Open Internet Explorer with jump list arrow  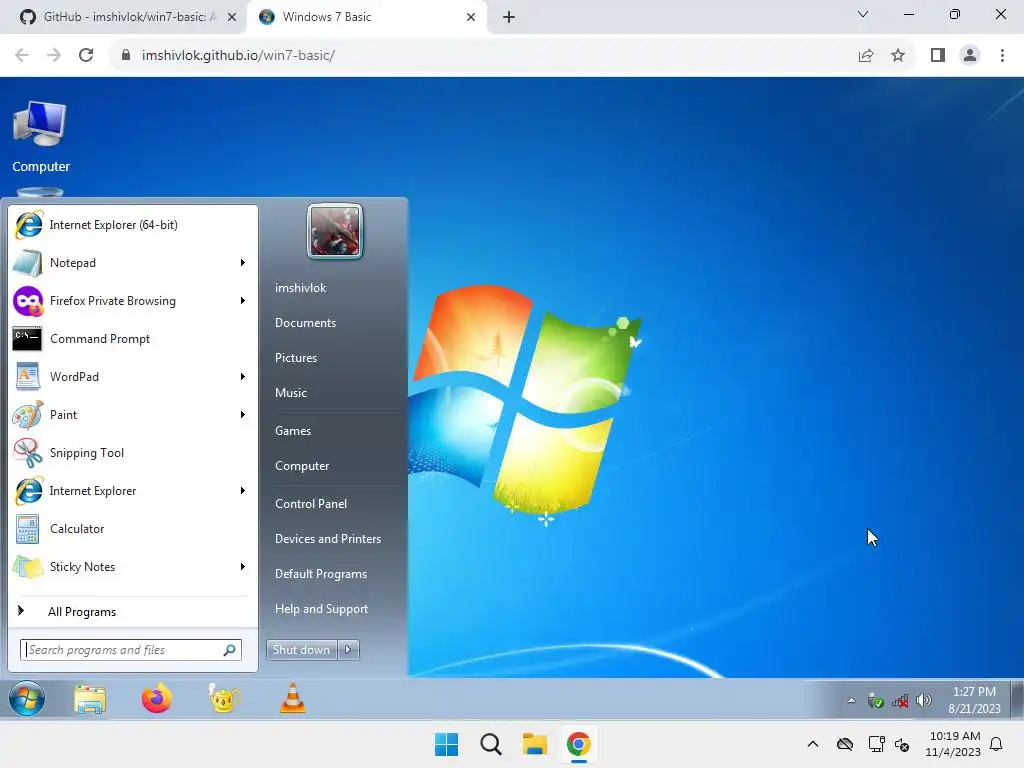(x=133, y=490)
